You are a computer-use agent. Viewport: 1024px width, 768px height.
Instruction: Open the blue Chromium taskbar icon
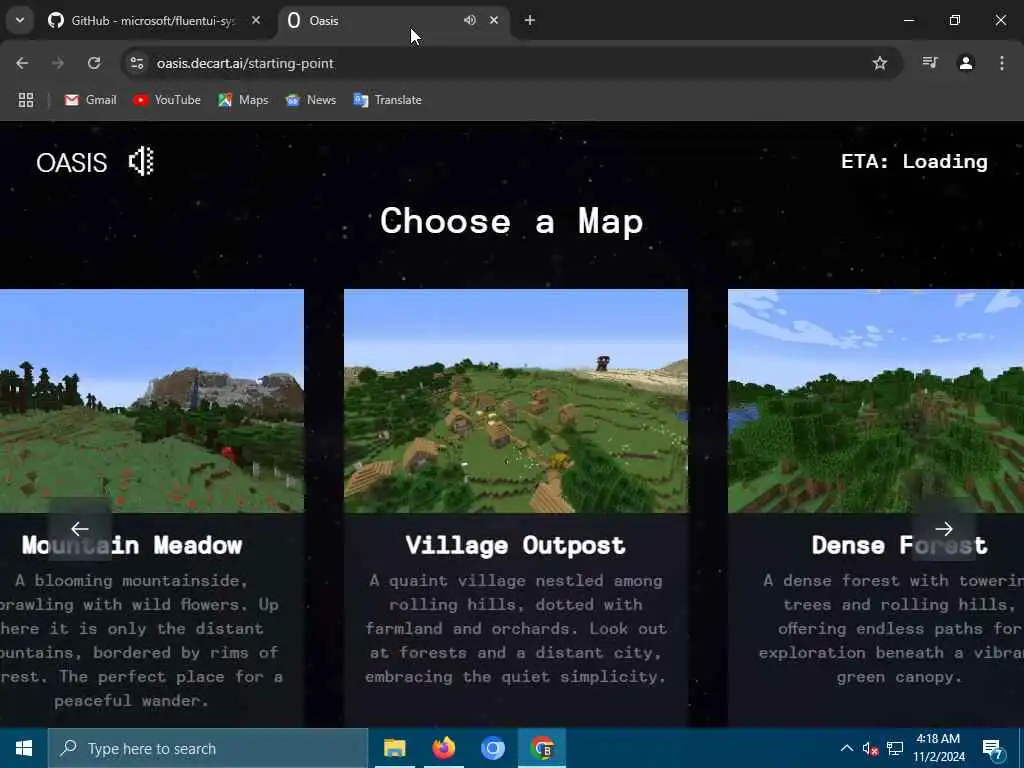(x=492, y=748)
